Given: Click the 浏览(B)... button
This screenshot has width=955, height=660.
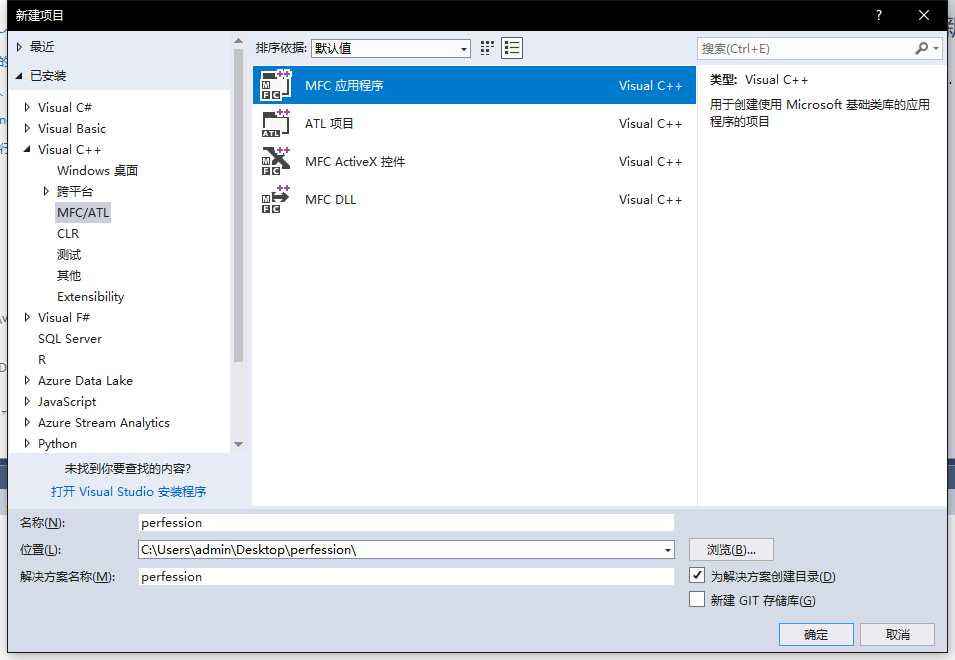Looking at the screenshot, I should [x=731, y=550].
